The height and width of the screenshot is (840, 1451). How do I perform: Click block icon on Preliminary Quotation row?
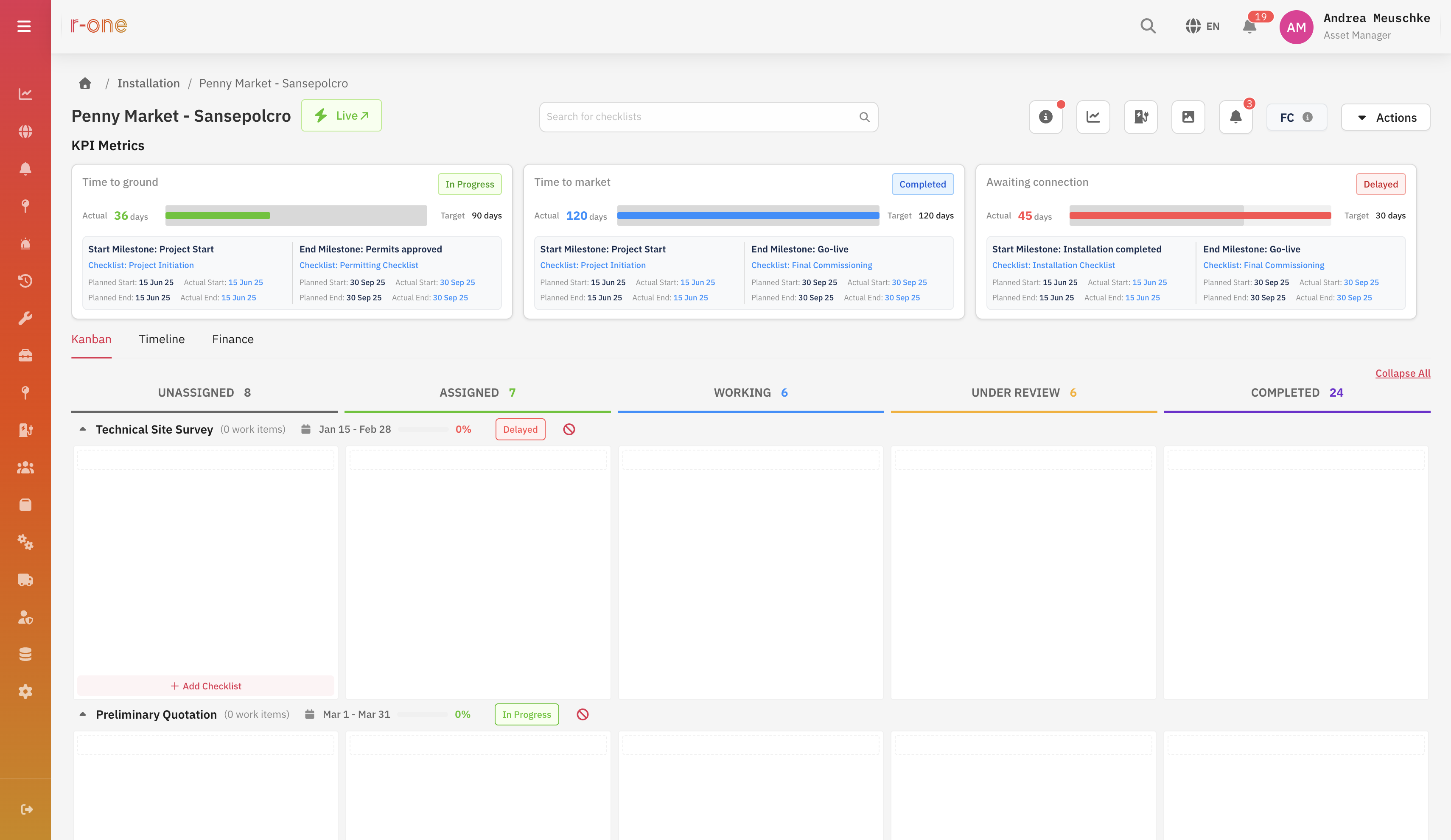[583, 714]
